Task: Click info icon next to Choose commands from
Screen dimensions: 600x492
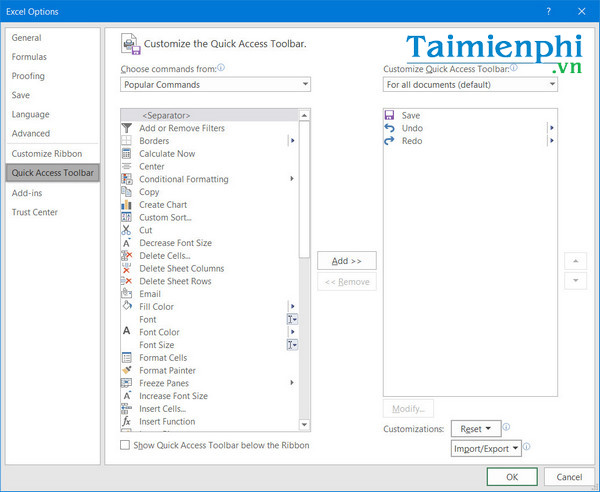Action: [x=221, y=68]
